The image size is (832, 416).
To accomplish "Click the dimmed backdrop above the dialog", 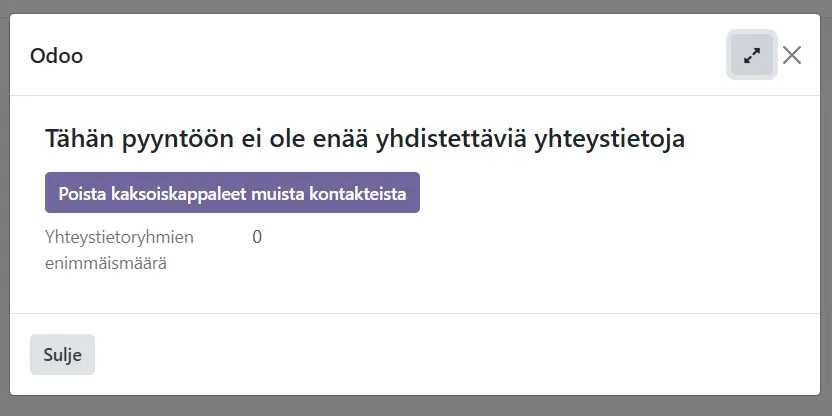I will click(x=416, y=6).
